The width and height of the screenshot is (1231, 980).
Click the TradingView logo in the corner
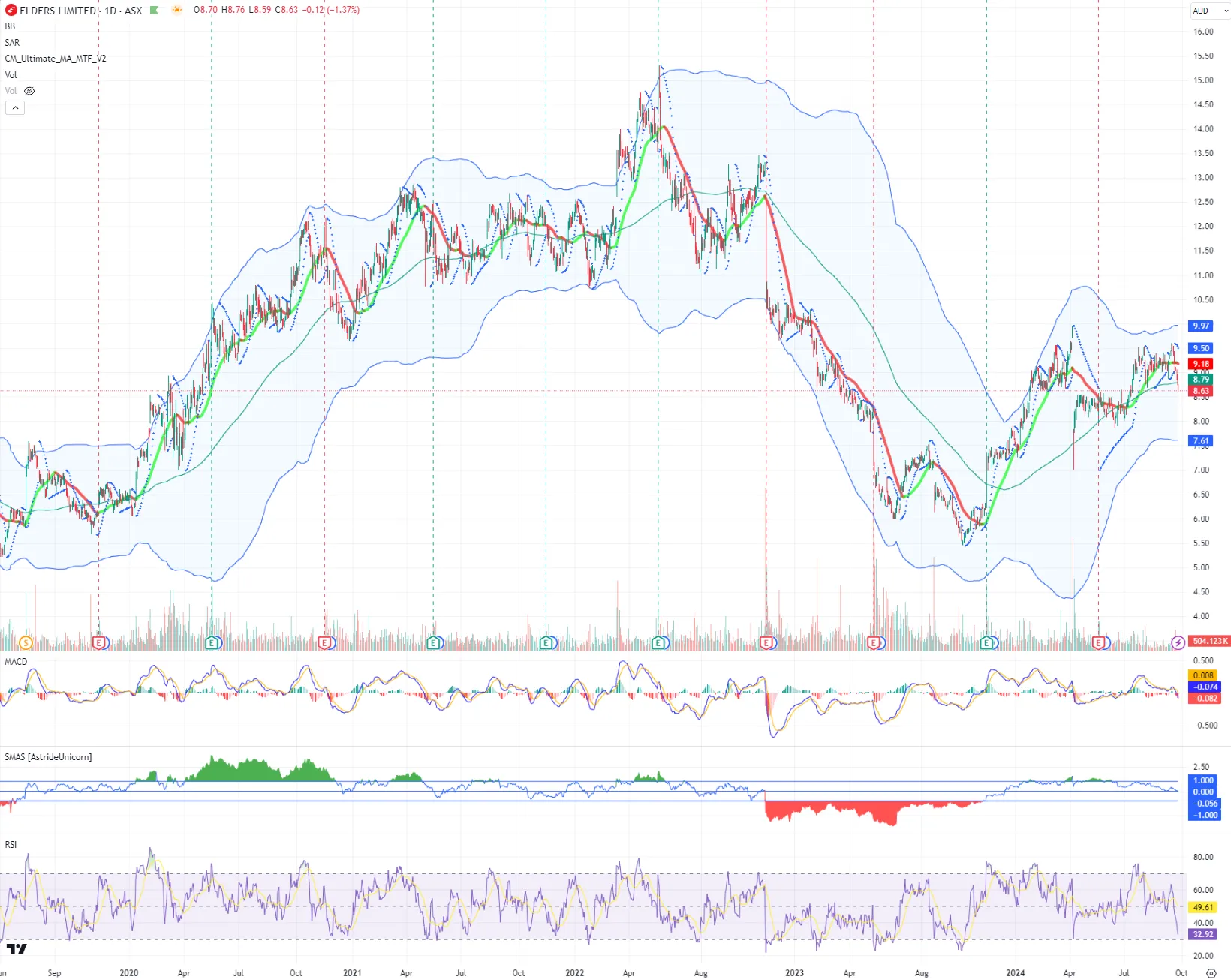coord(17,949)
